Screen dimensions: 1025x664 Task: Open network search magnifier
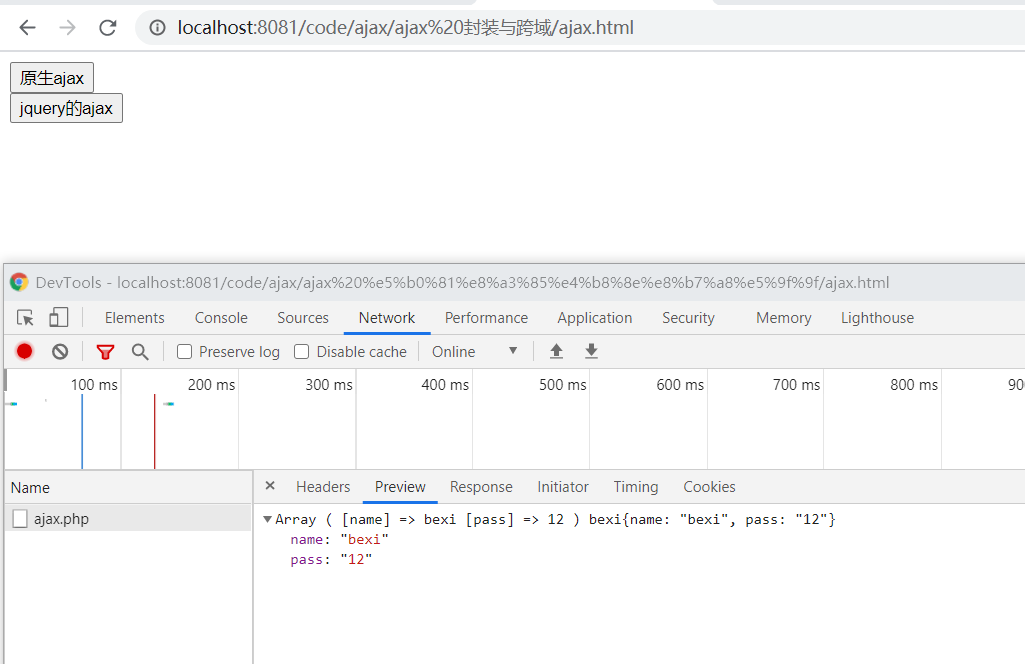(x=140, y=352)
